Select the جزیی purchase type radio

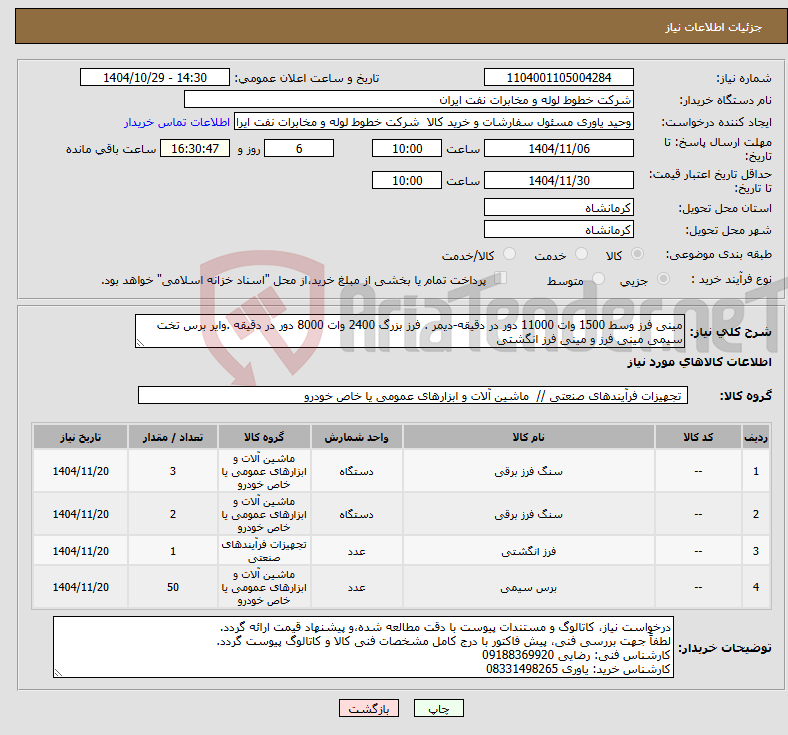(663, 278)
